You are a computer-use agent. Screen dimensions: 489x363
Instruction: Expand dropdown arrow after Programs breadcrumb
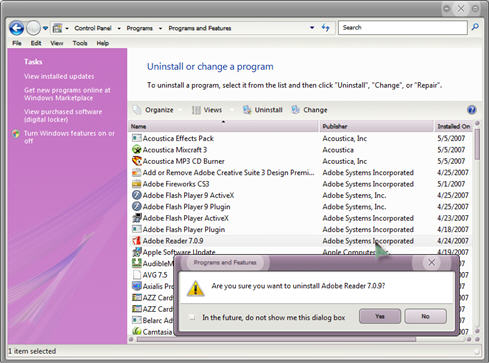(x=160, y=28)
